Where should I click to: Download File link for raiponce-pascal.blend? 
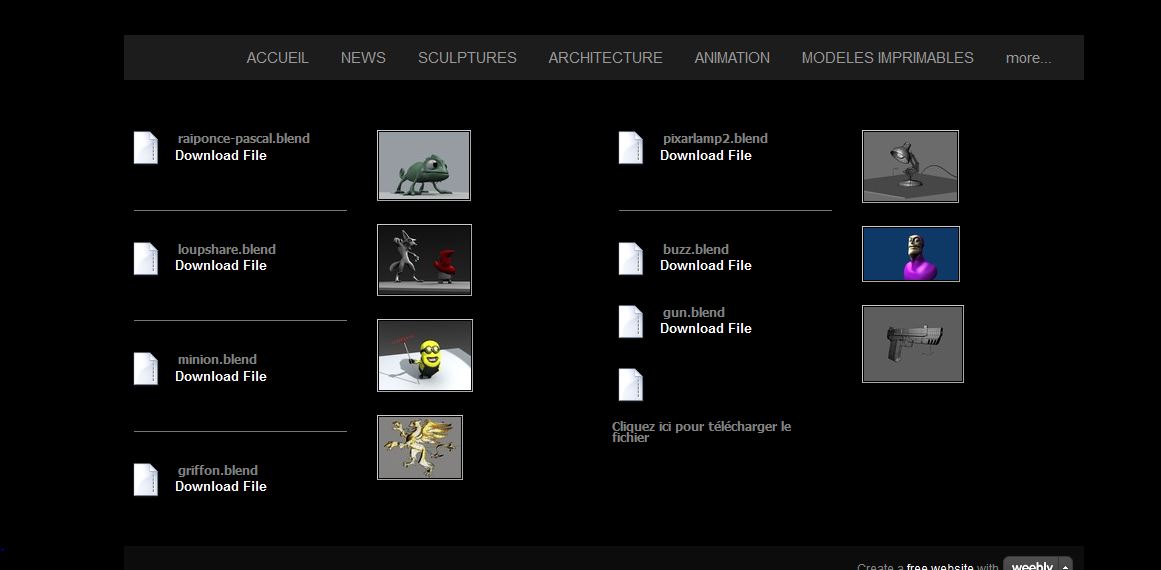point(221,155)
